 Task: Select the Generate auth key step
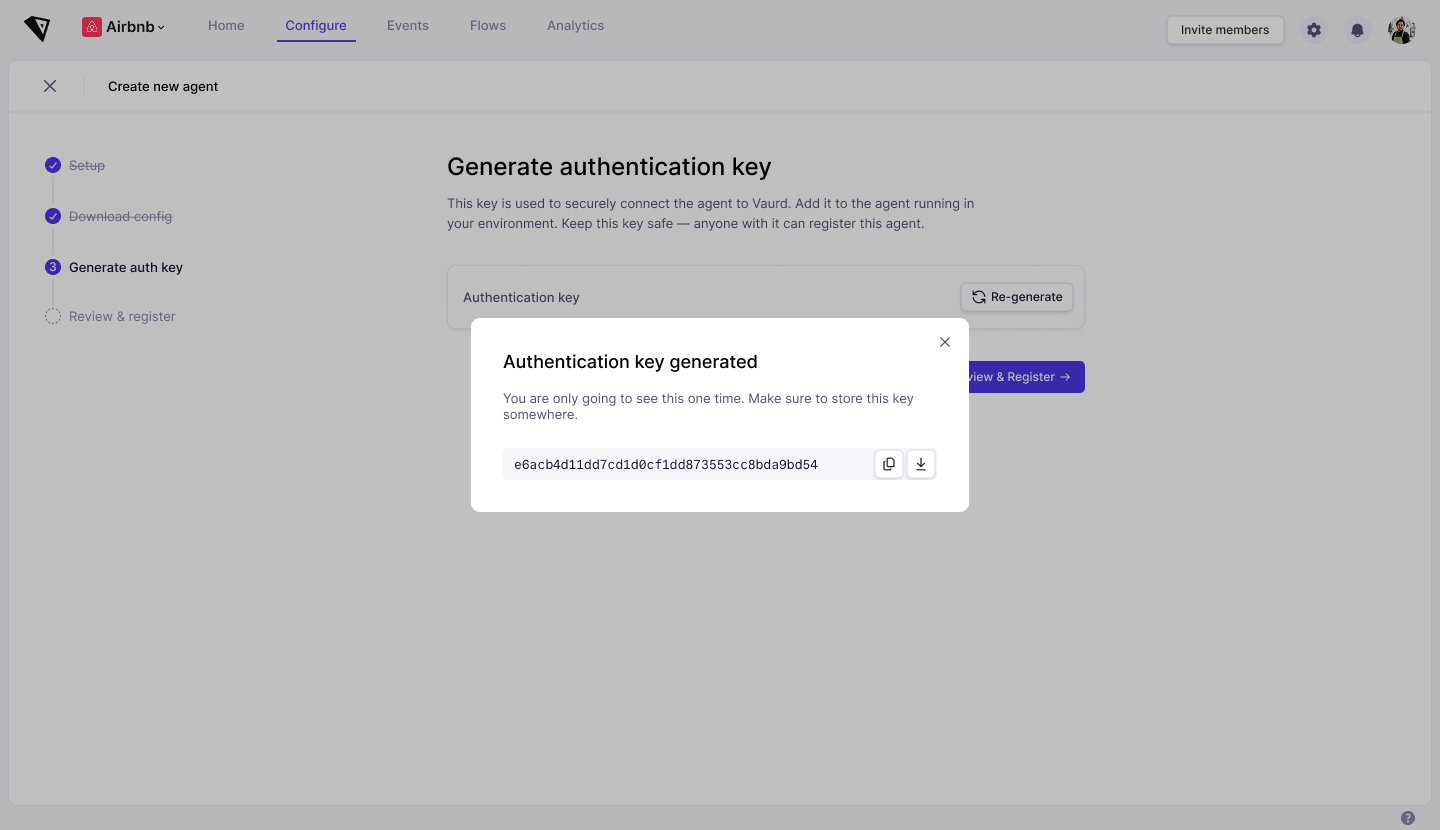(x=126, y=267)
